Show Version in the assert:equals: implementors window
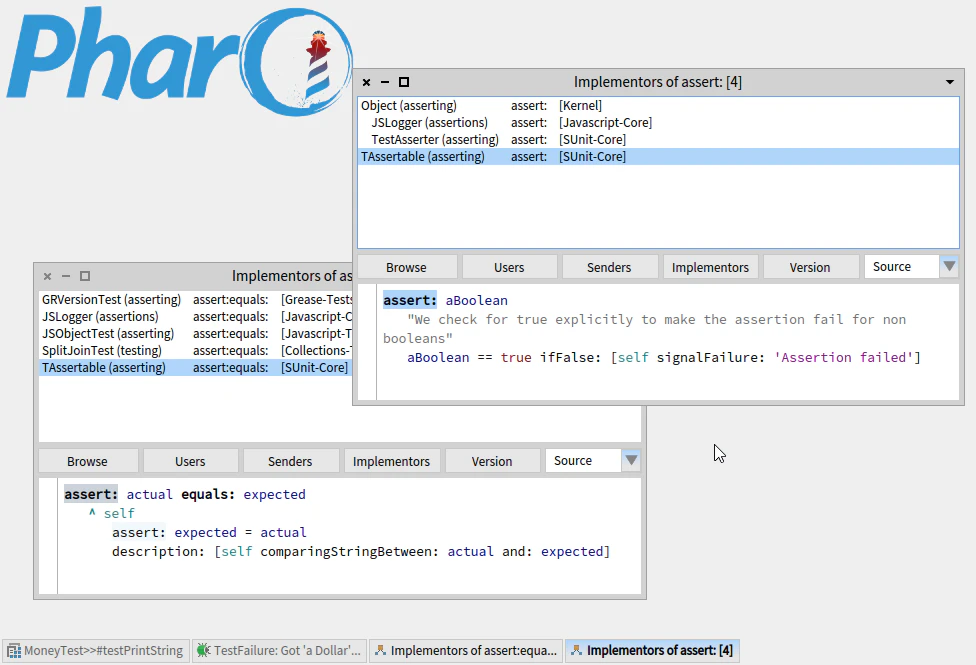 point(492,461)
